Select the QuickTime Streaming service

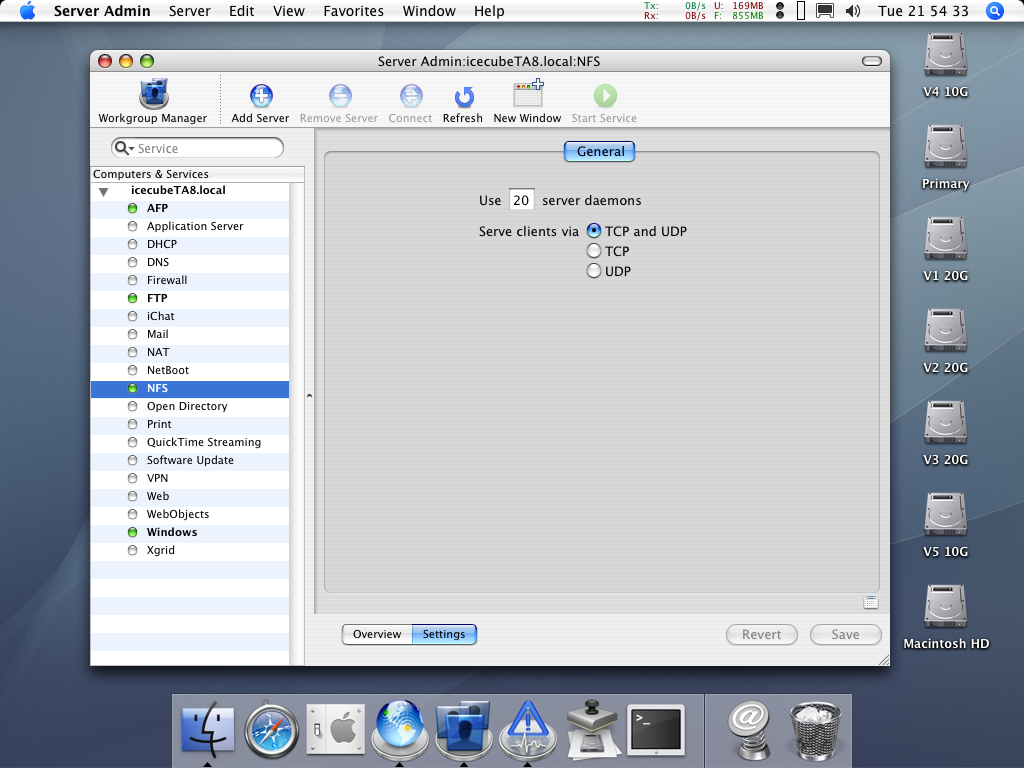tap(189, 442)
